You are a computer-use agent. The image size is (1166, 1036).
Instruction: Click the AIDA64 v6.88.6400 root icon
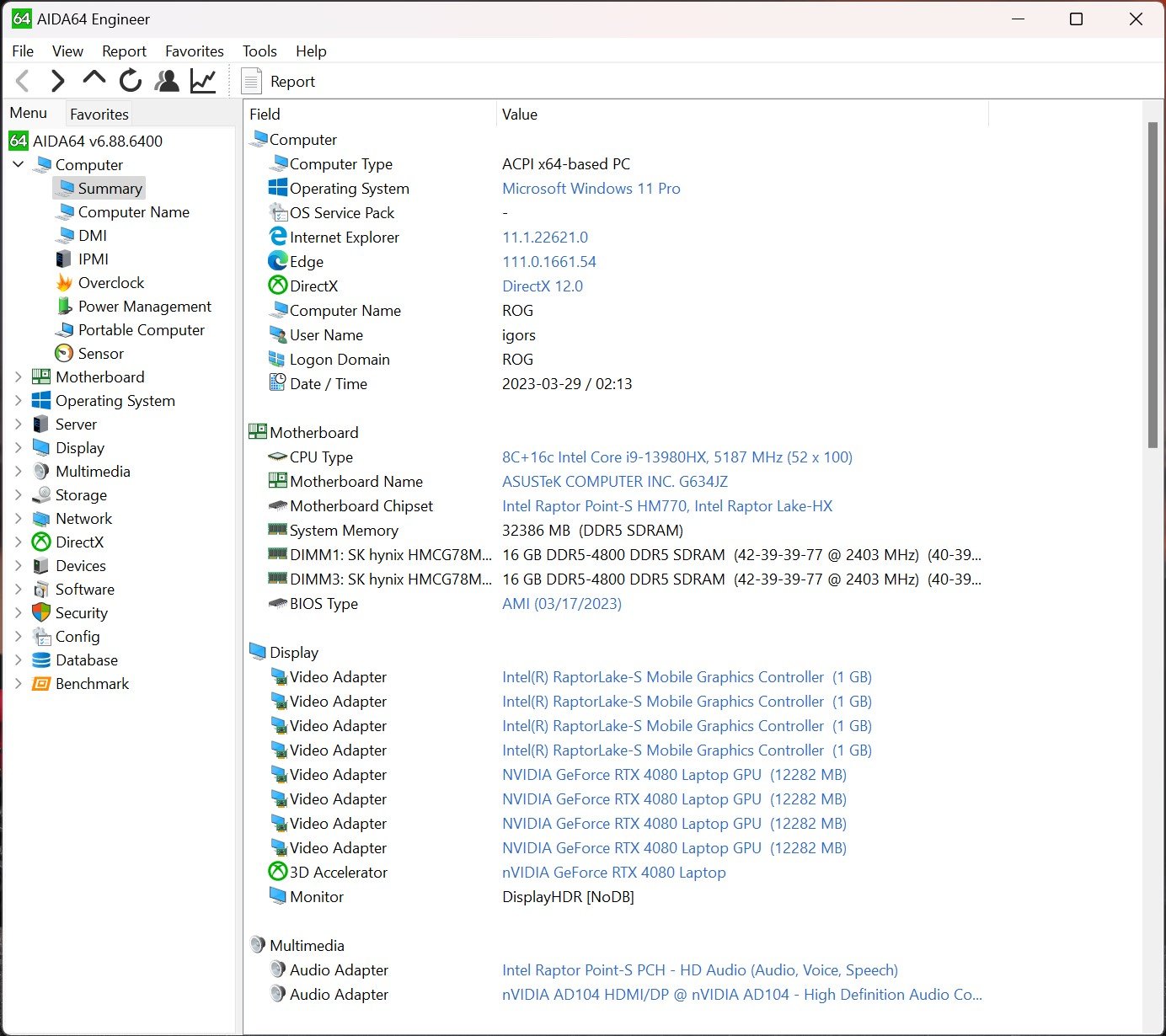tap(19, 141)
